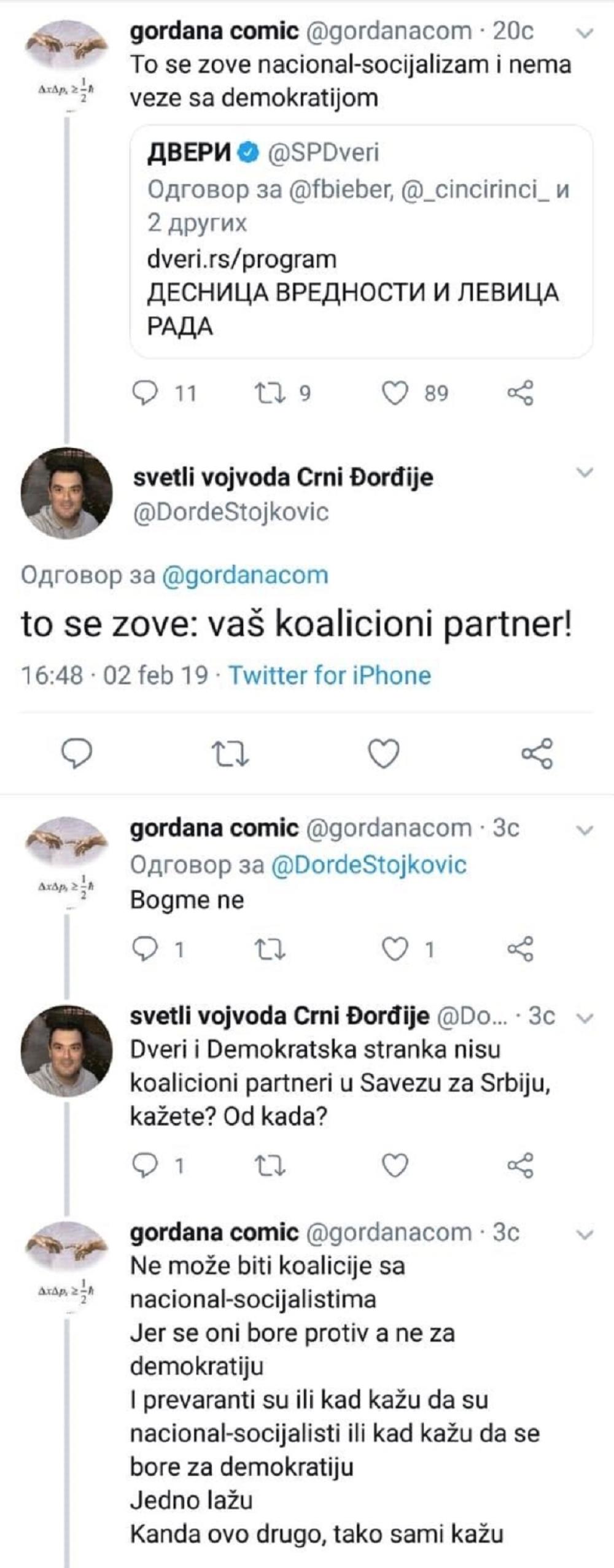614x1568 pixels.
Task: Open the @DordeStojkovic mention link
Action: (368, 864)
